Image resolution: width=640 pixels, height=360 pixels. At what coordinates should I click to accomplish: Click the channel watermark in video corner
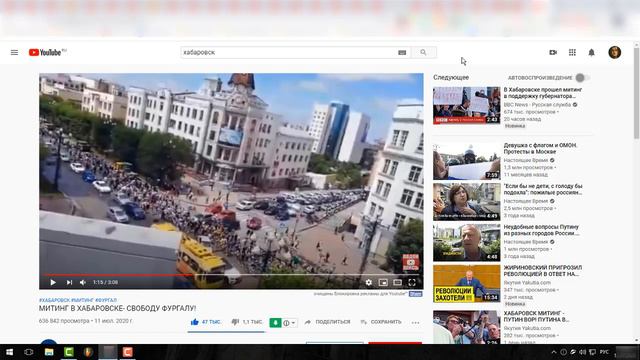[410, 262]
